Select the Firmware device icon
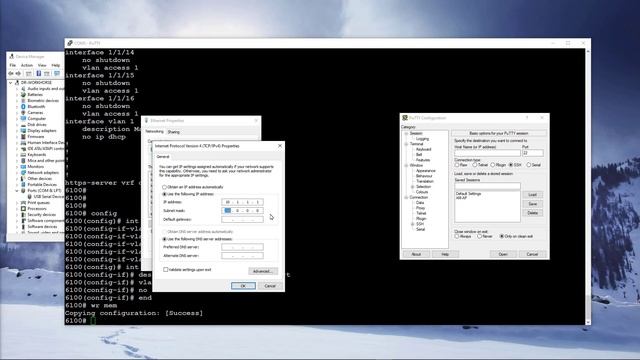 coord(23,137)
